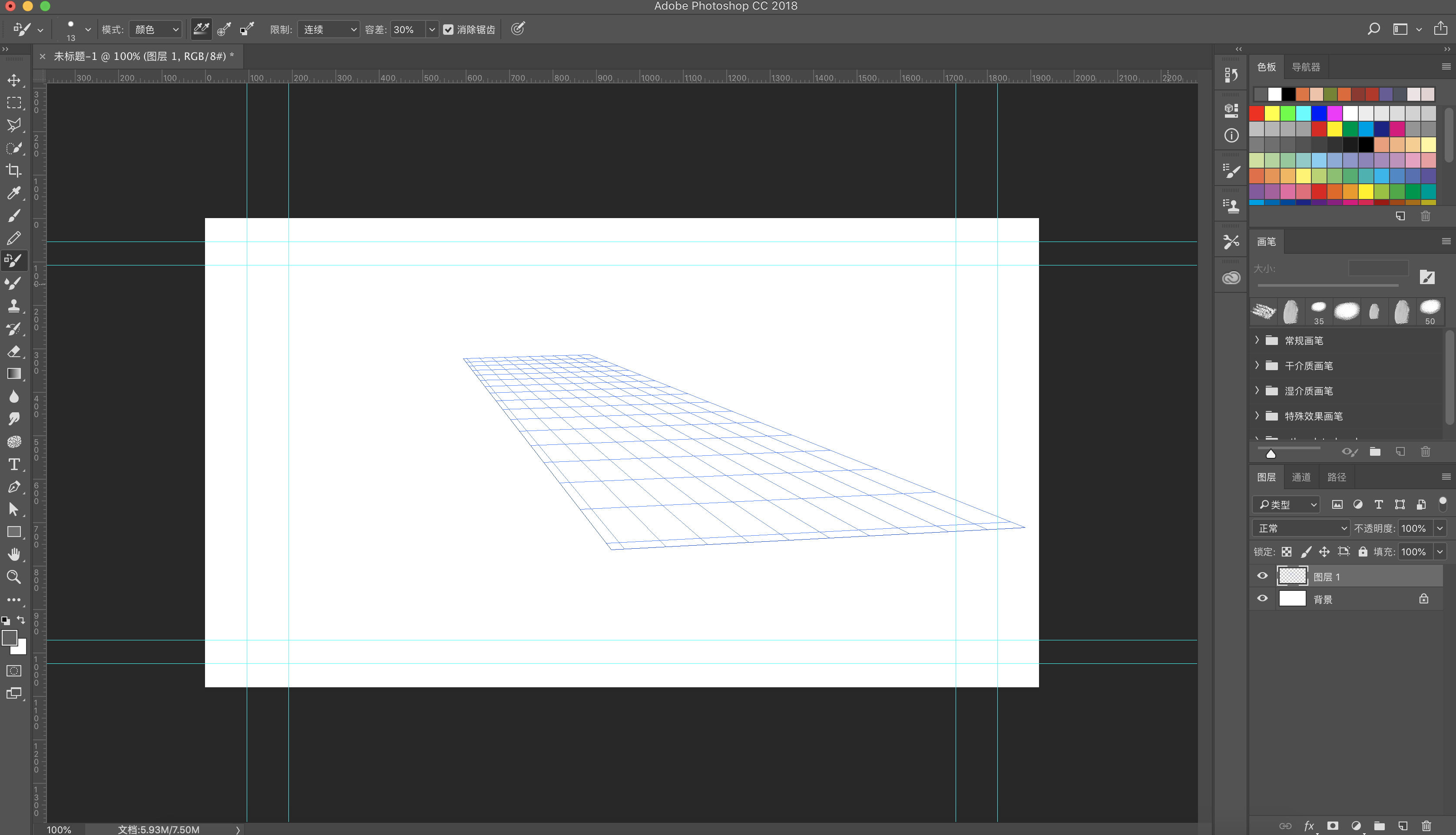The width and height of the screenshot is (1456, 835).
Task: Select the Move tool
Action: (x=14, y=80)
